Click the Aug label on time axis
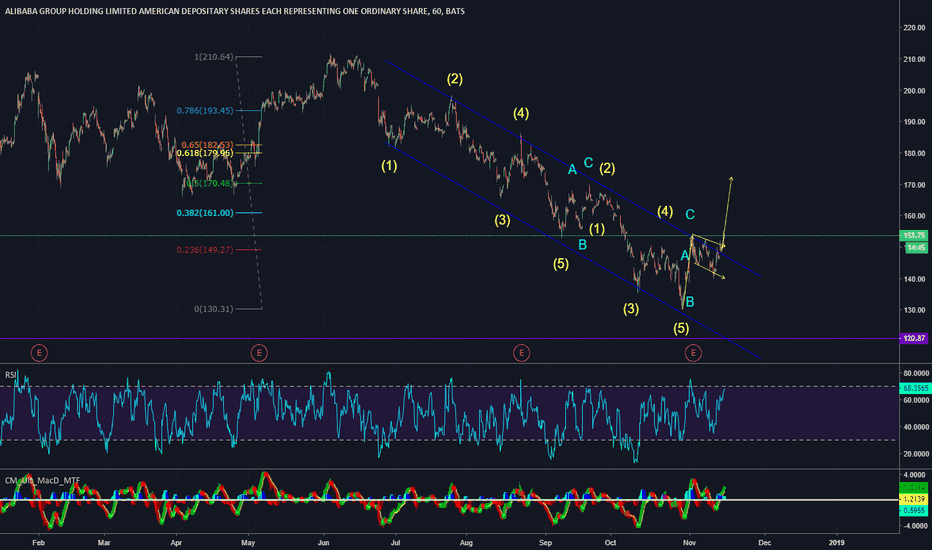Image resolution: width=932 pixels, height=550 pixels. (x=466, y=543)
